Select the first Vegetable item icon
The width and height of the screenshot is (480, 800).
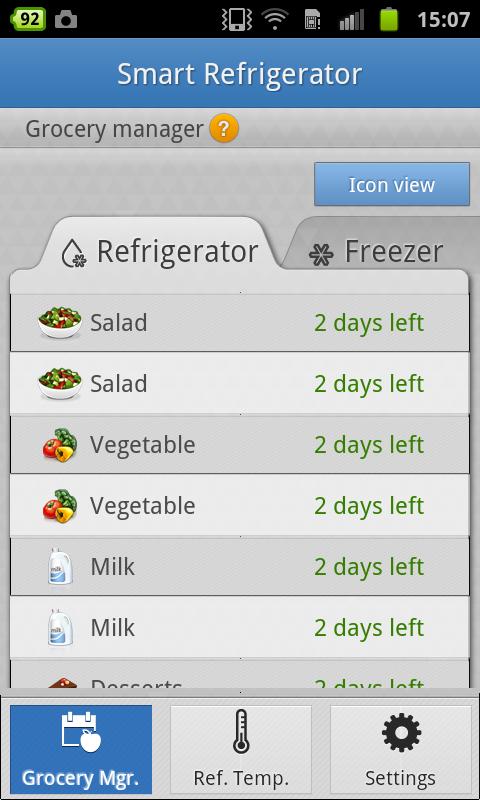coord(60,445)
